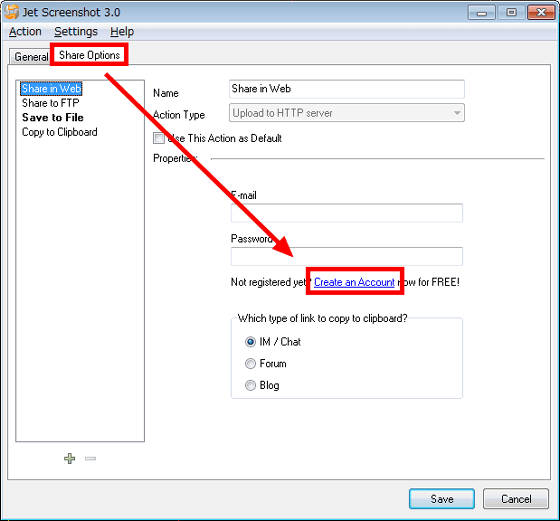Screen dimensions: 560x521
Task: Switch to the Share Options tab
Action: coord(89,55)
